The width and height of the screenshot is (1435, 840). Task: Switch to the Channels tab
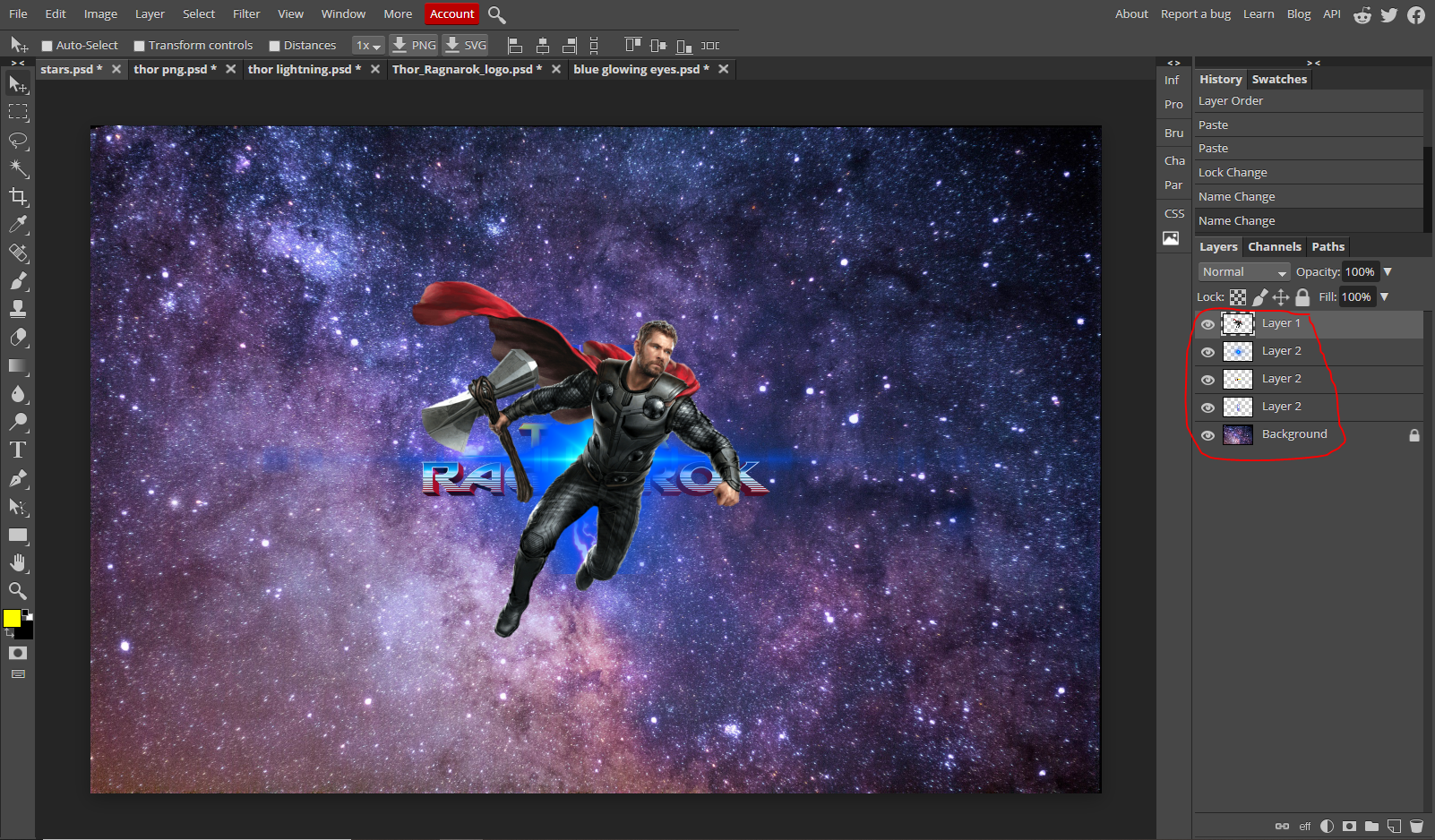tap(1275, 247)
